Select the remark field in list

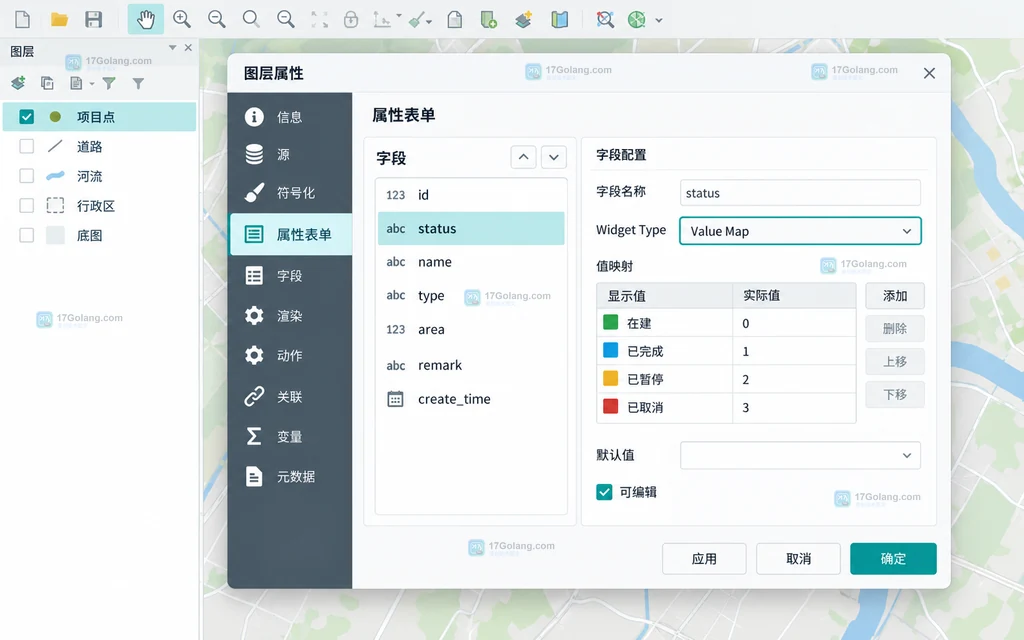pos(471,365)
